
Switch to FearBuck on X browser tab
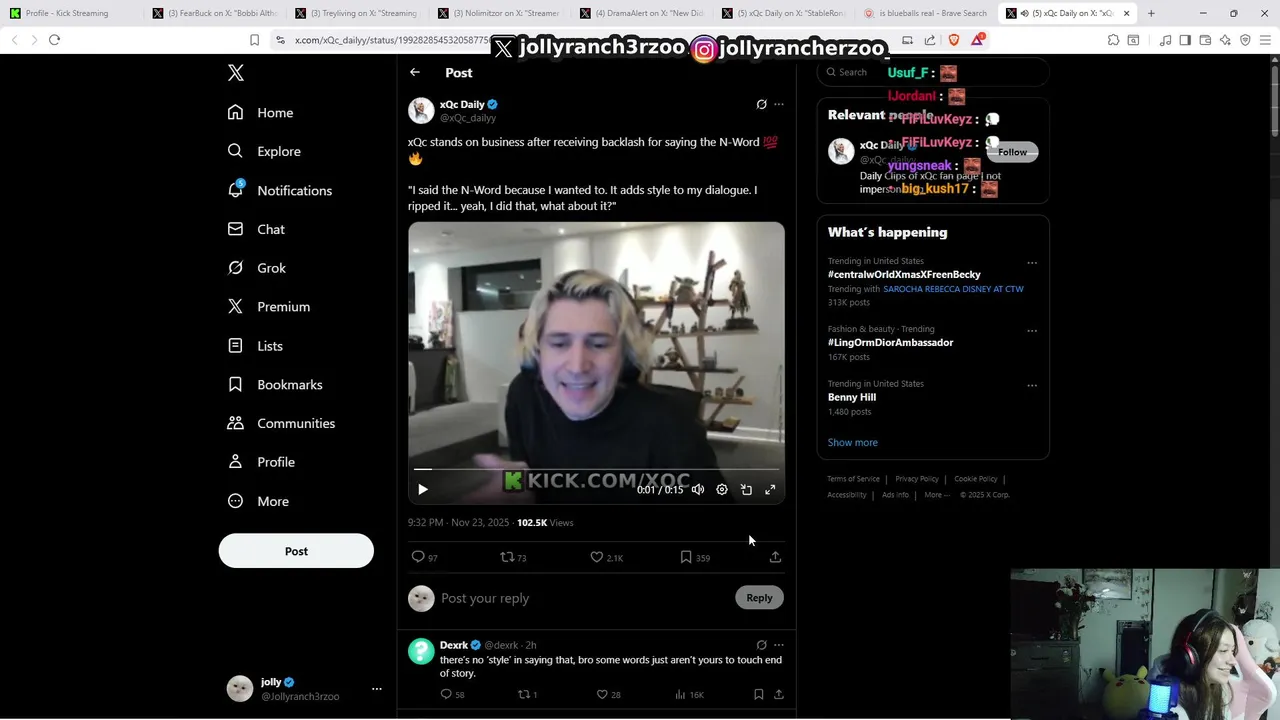(x=213, y=13)
